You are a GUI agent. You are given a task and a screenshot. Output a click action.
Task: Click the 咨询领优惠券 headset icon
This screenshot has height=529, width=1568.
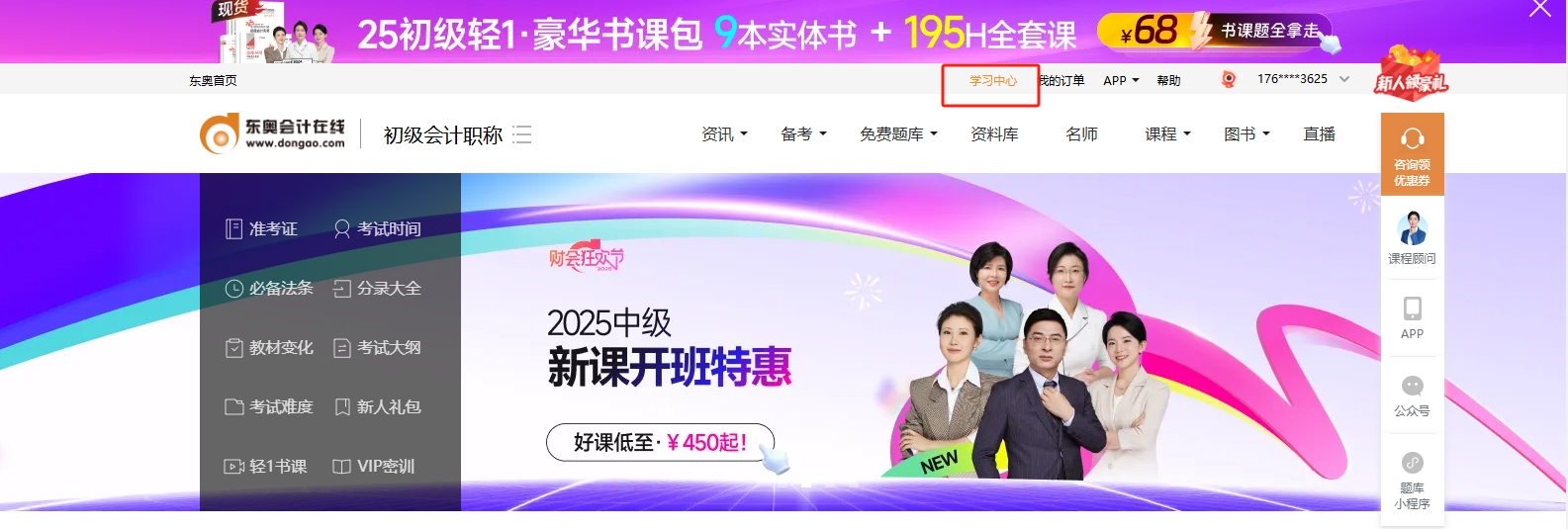[1413, 137]
